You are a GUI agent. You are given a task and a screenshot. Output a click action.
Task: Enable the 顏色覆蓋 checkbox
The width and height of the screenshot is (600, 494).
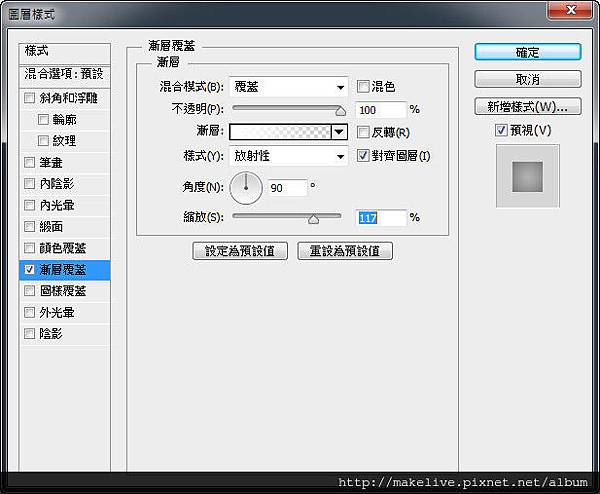click(x=29, y=248)
